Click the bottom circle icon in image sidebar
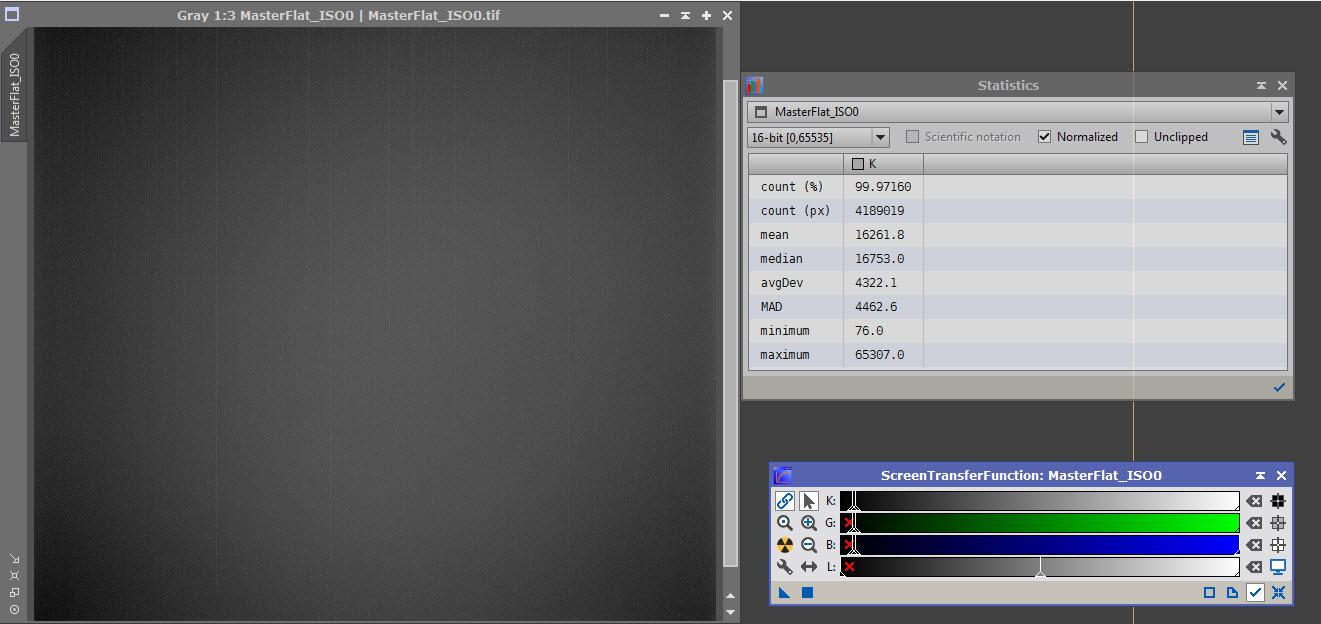 [x=14, y=609]
